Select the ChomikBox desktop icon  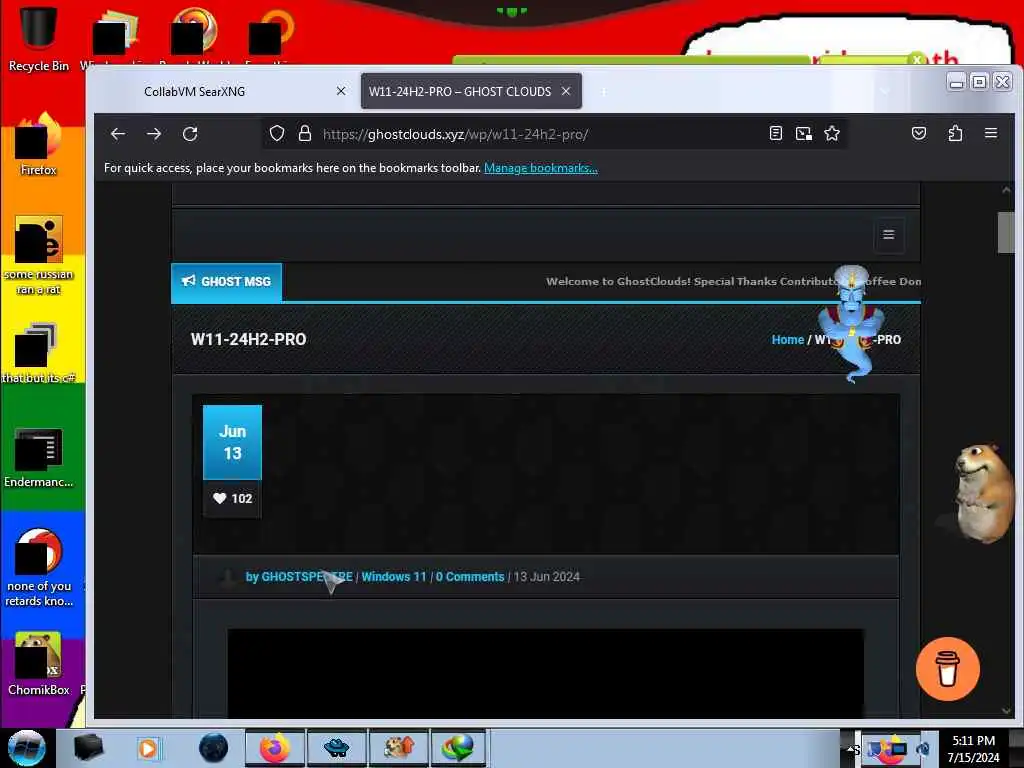click(x=39, y=663)
